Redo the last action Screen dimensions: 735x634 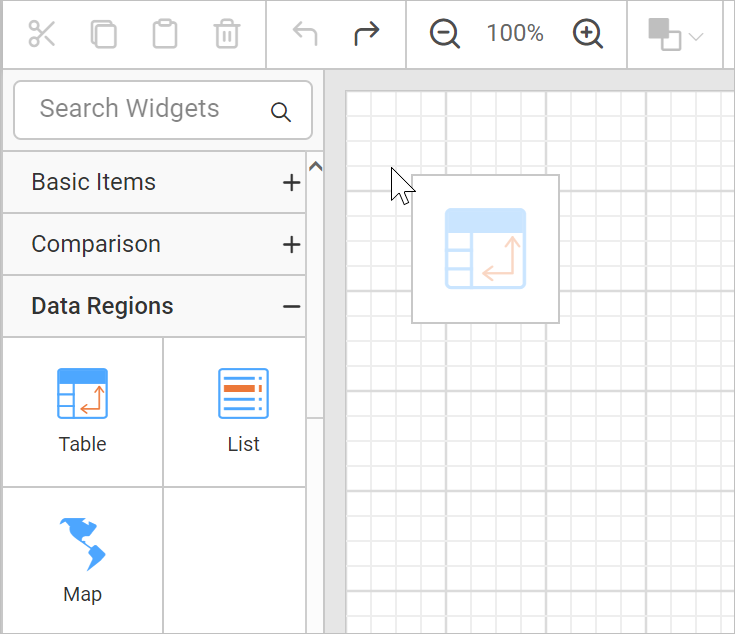click(367, 34)
